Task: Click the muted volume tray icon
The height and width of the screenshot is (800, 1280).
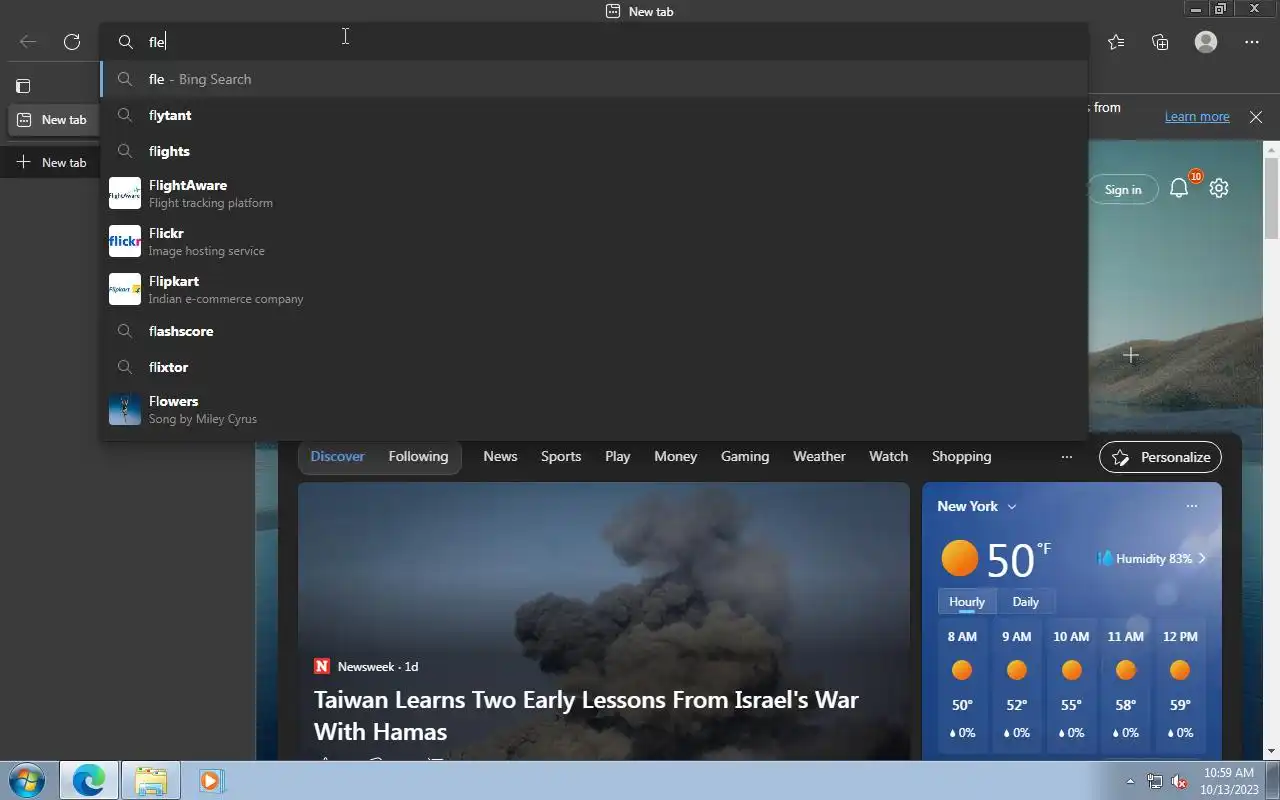Action: [x=1179, y=781]
